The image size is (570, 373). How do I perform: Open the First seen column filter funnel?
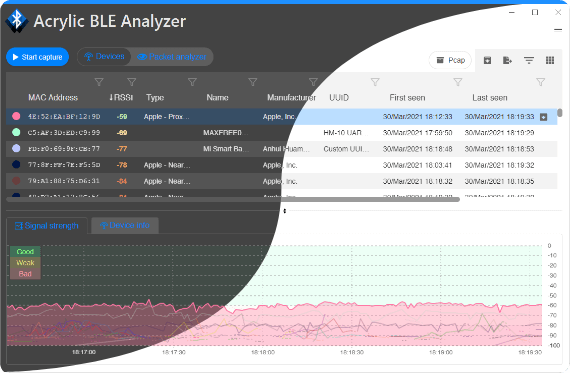pyautogui.click(x=458, y=82)
